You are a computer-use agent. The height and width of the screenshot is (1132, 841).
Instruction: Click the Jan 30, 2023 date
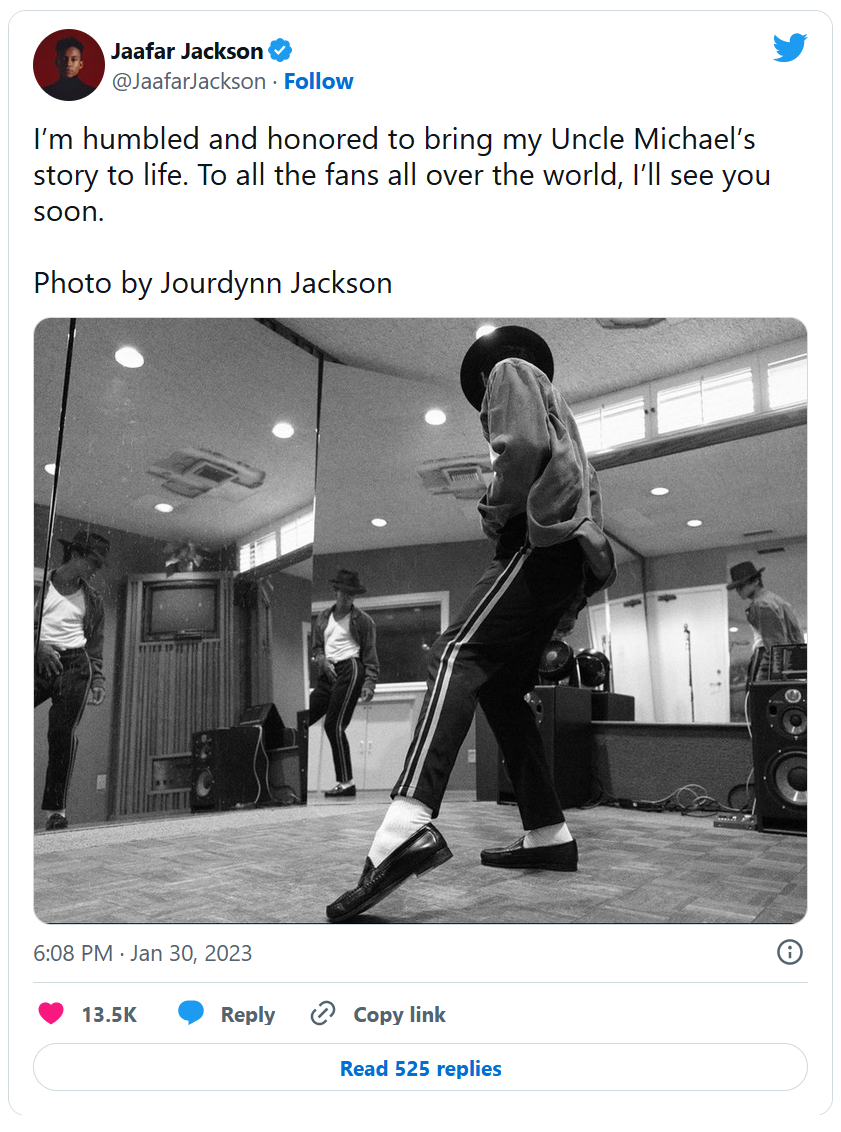(x=191, y=953)
